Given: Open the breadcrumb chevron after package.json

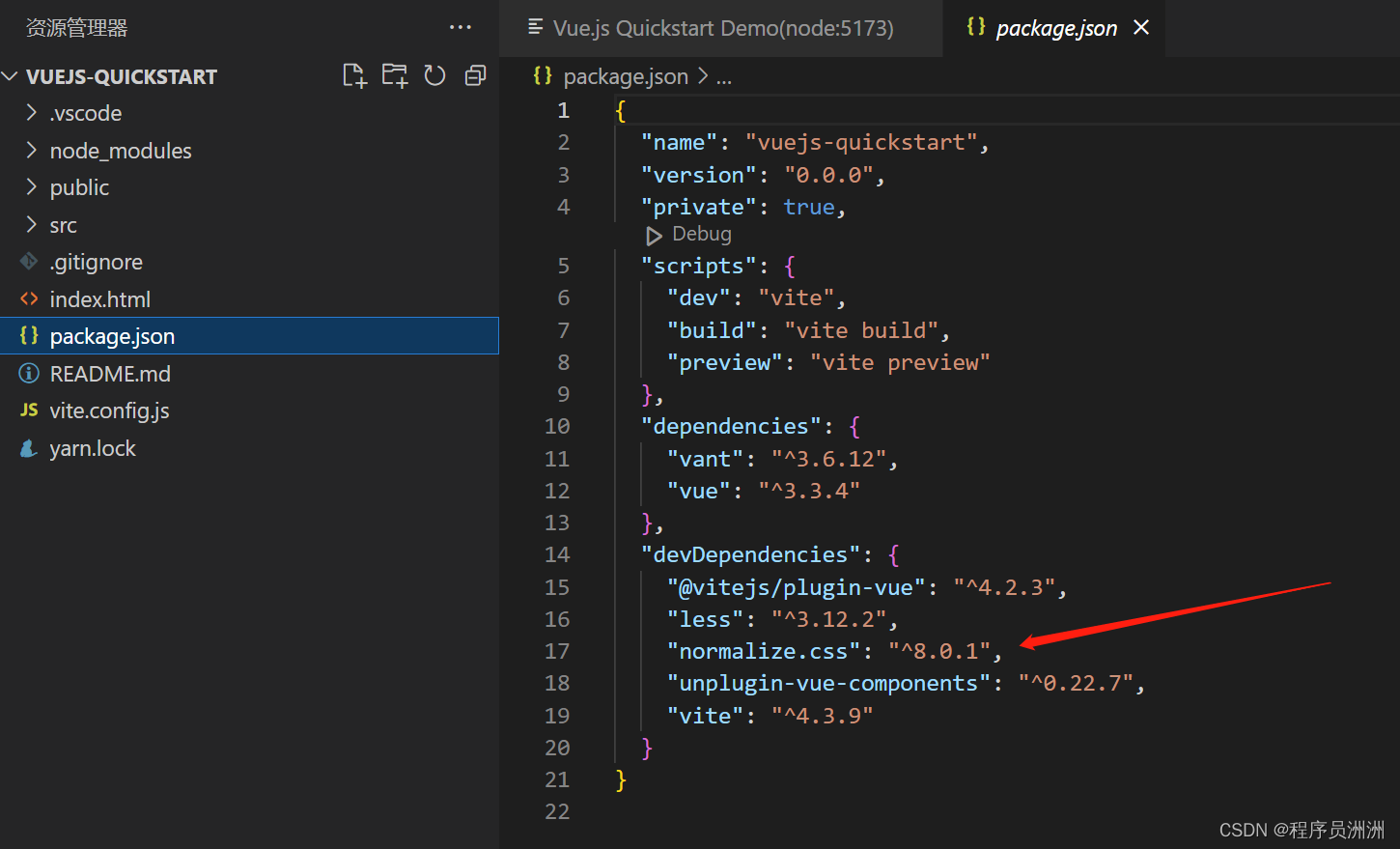Looking at the screenshot, I should click(x=702, y=76).
